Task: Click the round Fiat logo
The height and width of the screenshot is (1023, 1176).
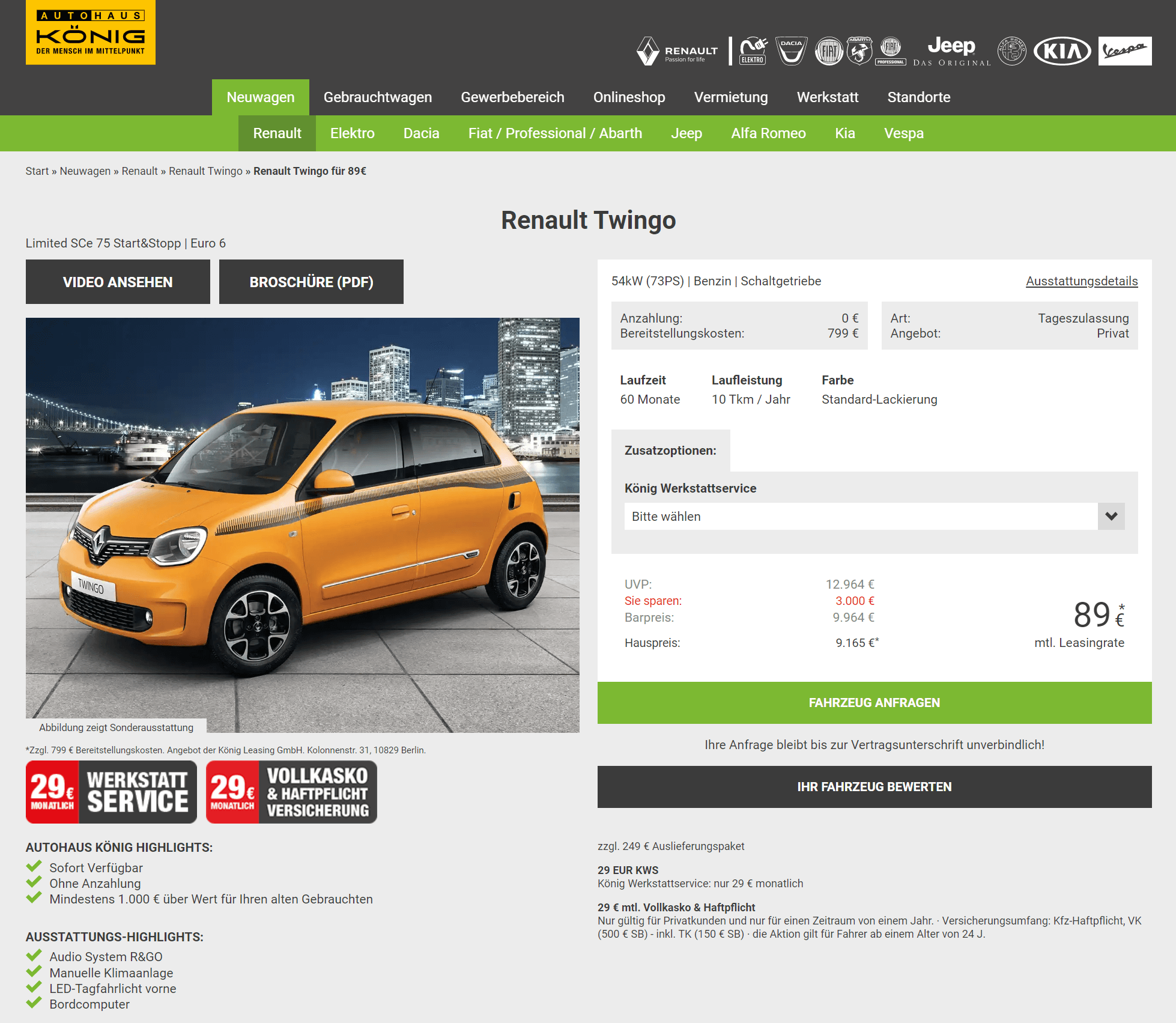Action: 829,52
